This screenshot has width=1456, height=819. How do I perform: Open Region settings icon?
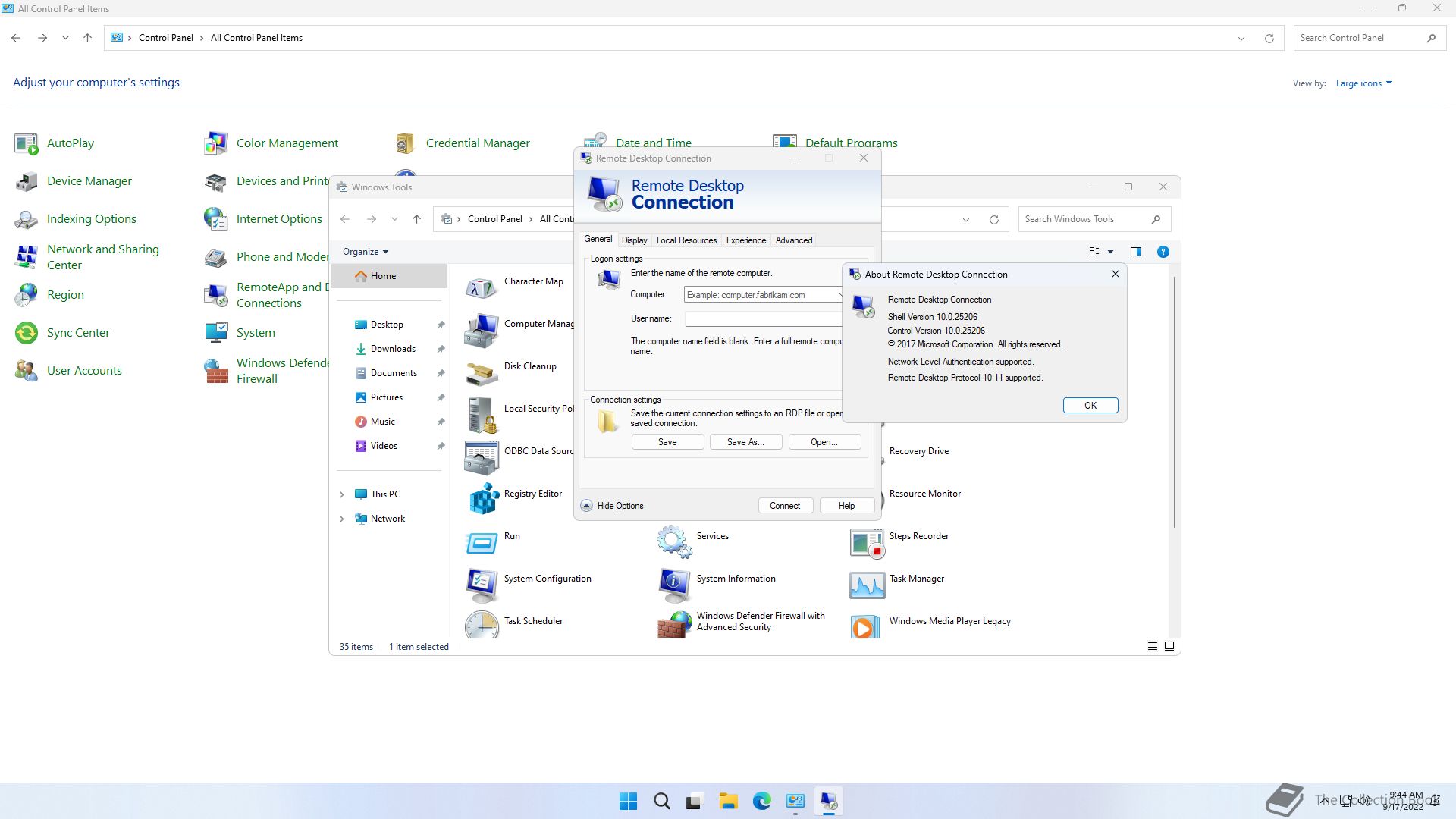click(27, 295)
